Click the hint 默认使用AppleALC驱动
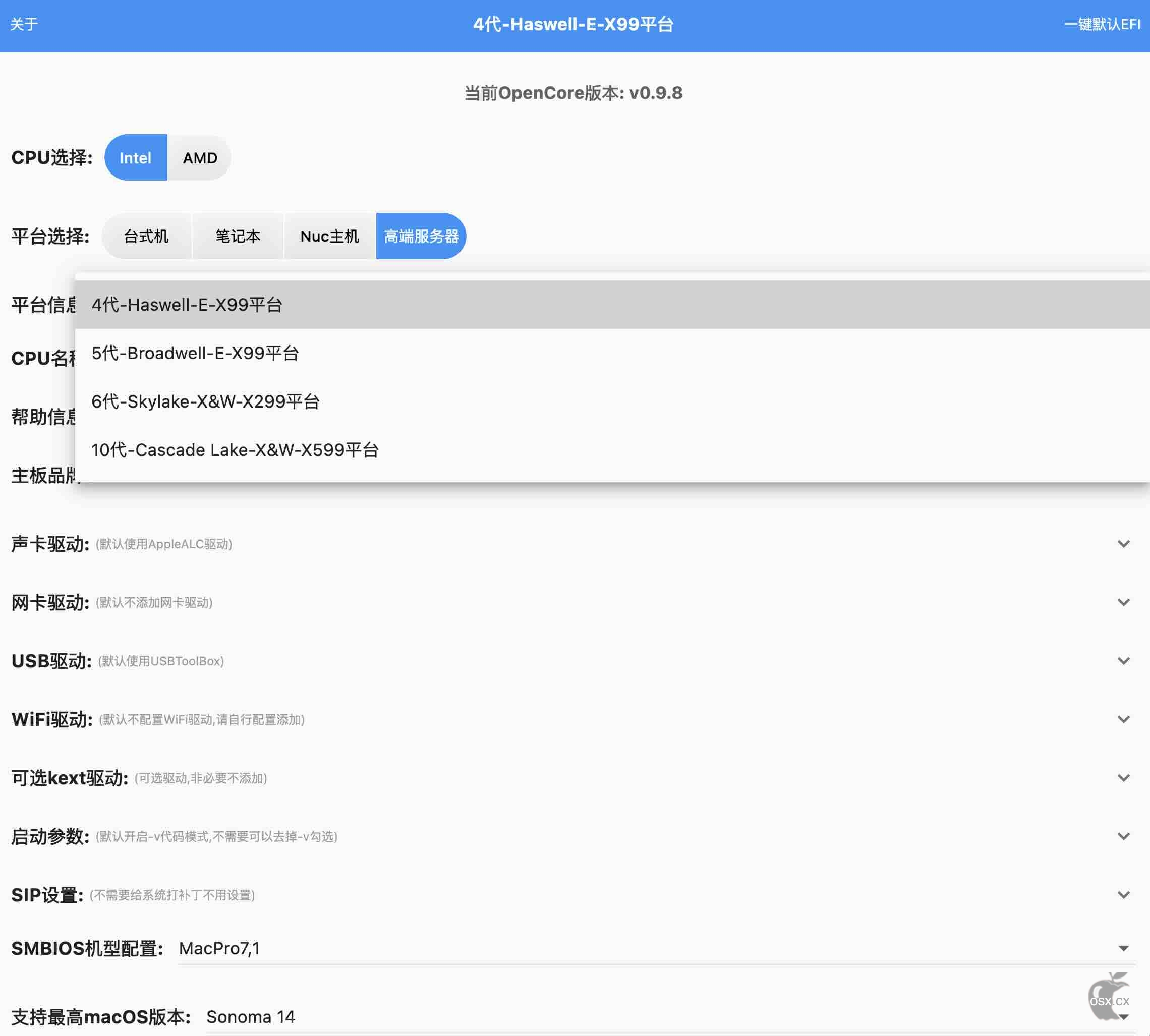 pyautogui.click(x=164, y=544)
